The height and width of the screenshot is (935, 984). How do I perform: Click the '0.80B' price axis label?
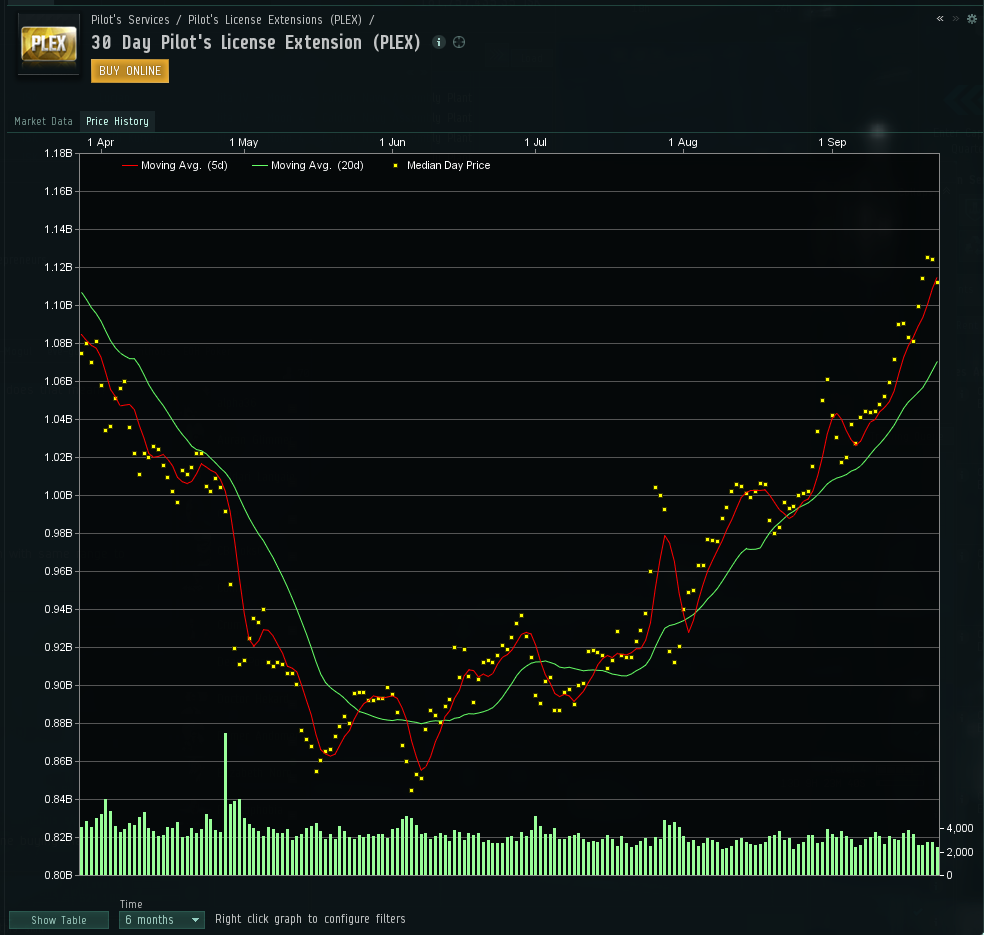coord(58,875)
